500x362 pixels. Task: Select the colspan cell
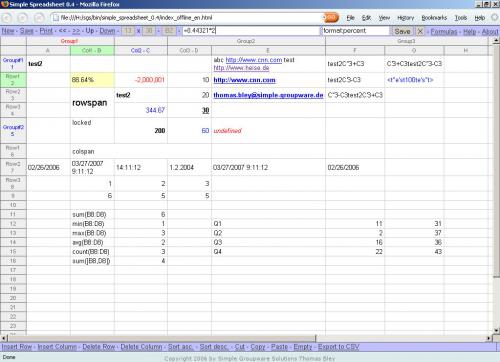click(x=141, y=151)
